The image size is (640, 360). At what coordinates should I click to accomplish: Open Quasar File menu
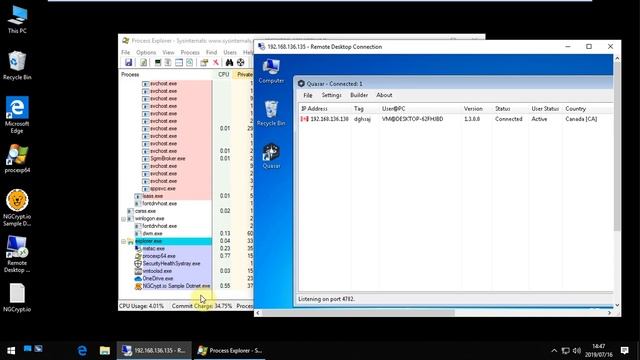(308, 95)
